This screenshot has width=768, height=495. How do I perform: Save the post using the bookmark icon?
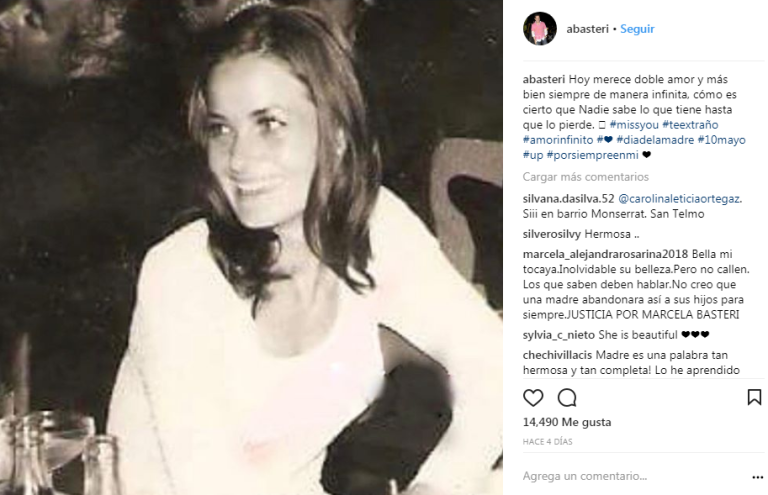pyautogui.click(x=754, y=397)
